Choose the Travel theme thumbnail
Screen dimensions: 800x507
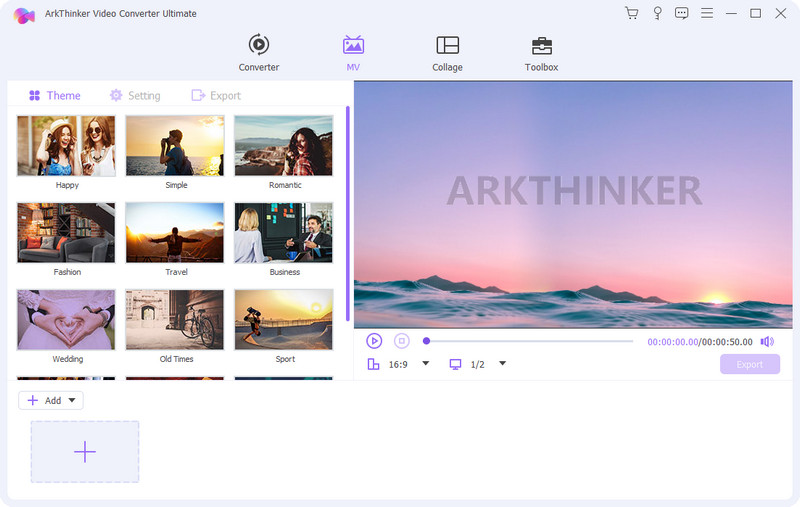click(175, 233)
